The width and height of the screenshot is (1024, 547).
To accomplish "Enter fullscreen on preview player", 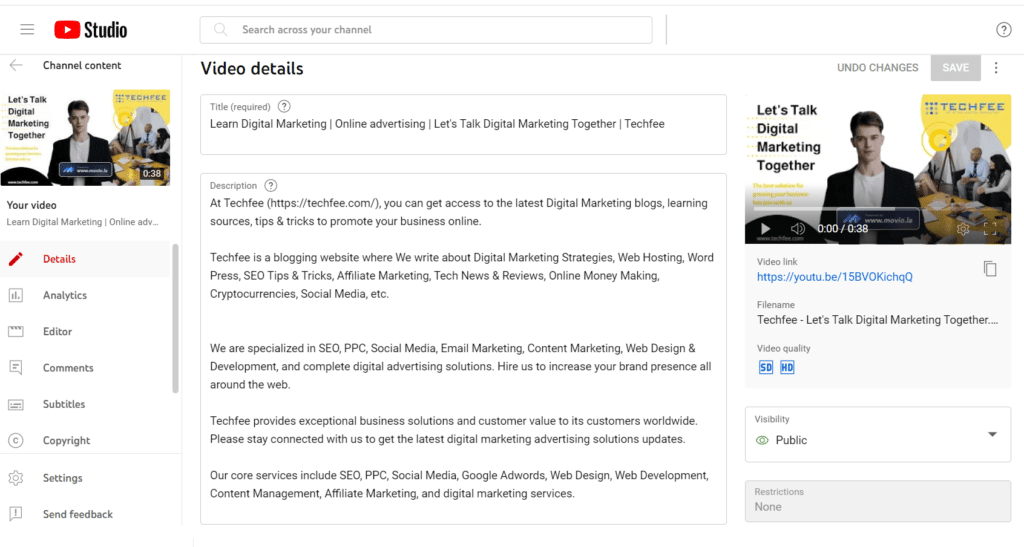I will coord(990,228).
